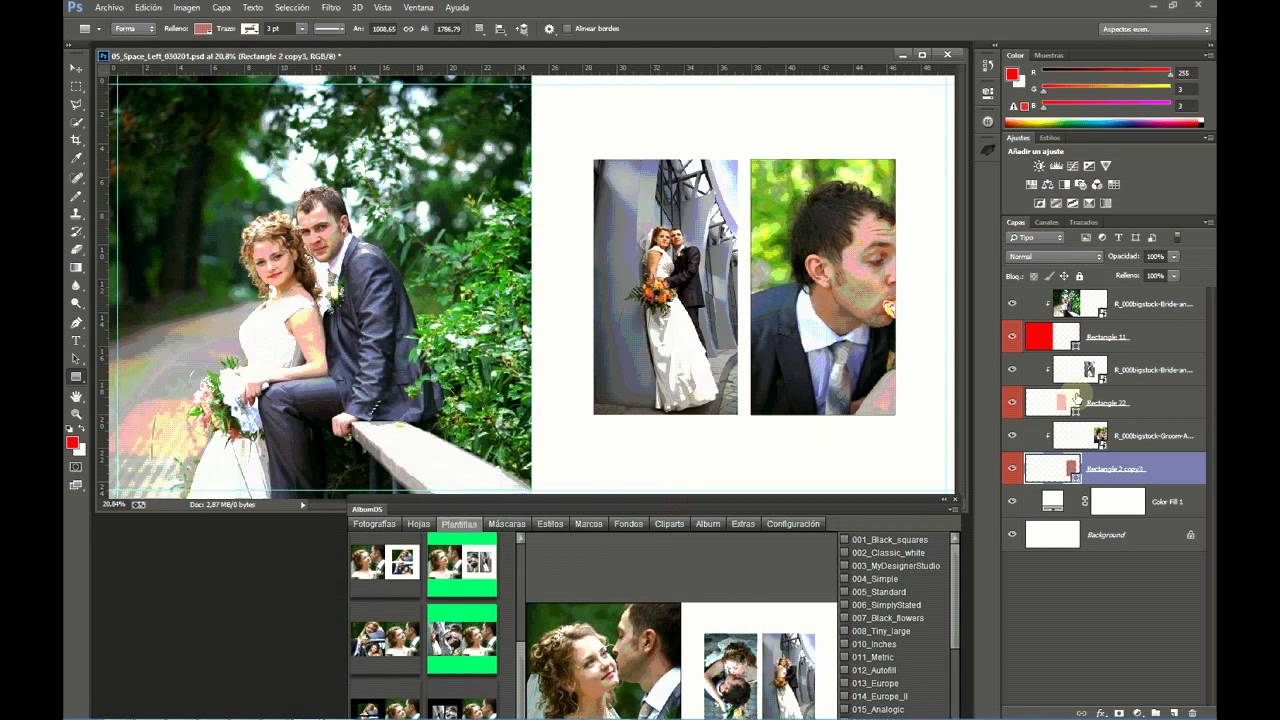Open the Color panel flyout menu
This screenshot has width=1280, height=720.
1208,55
